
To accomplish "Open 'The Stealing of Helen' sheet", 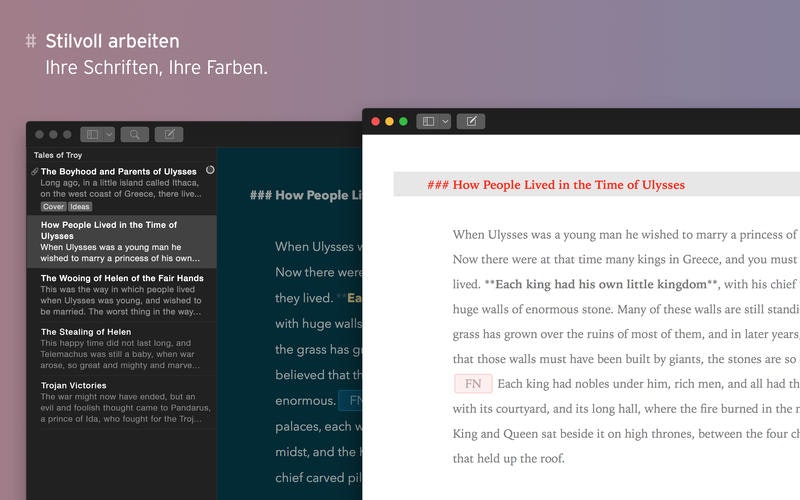I will (x=122, y=348).
